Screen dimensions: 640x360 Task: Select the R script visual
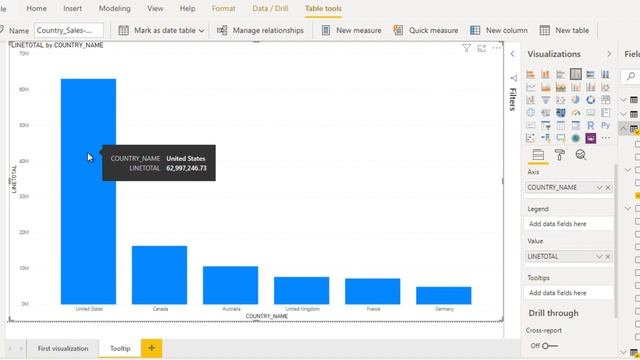(x=590, y=126)
